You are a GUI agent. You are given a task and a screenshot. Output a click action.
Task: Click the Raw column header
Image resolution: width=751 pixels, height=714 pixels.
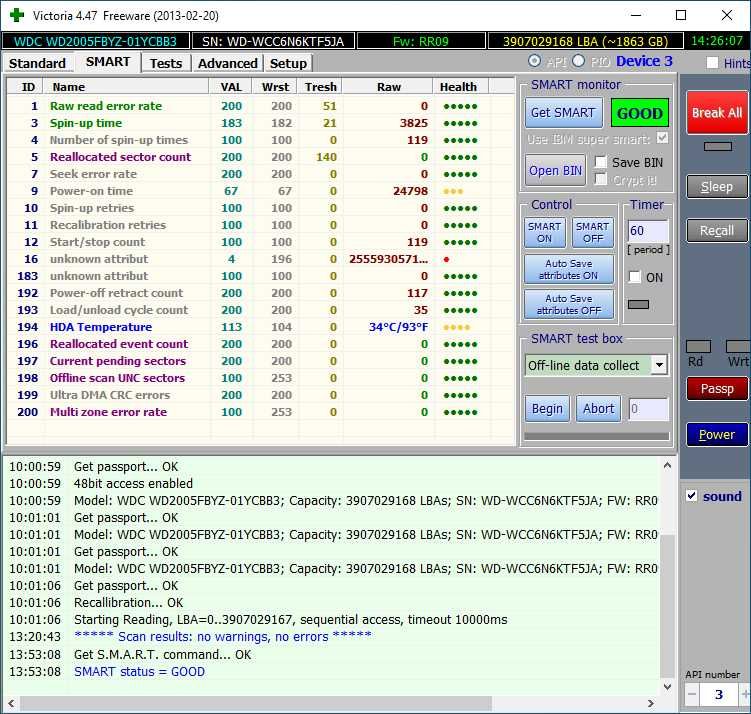click(x=388, y=87)
